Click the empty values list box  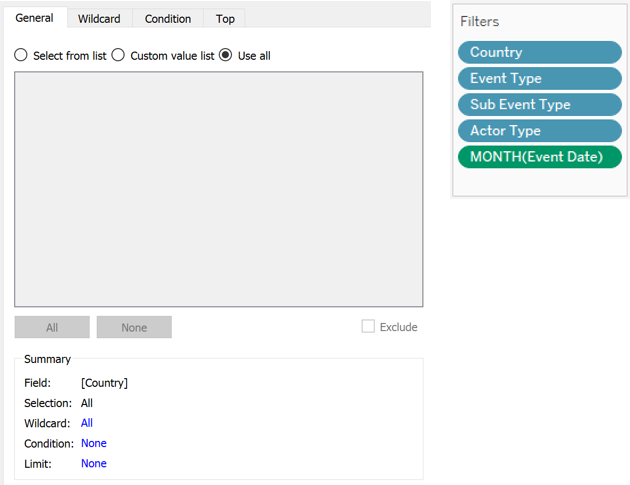[x=219, y=189]
